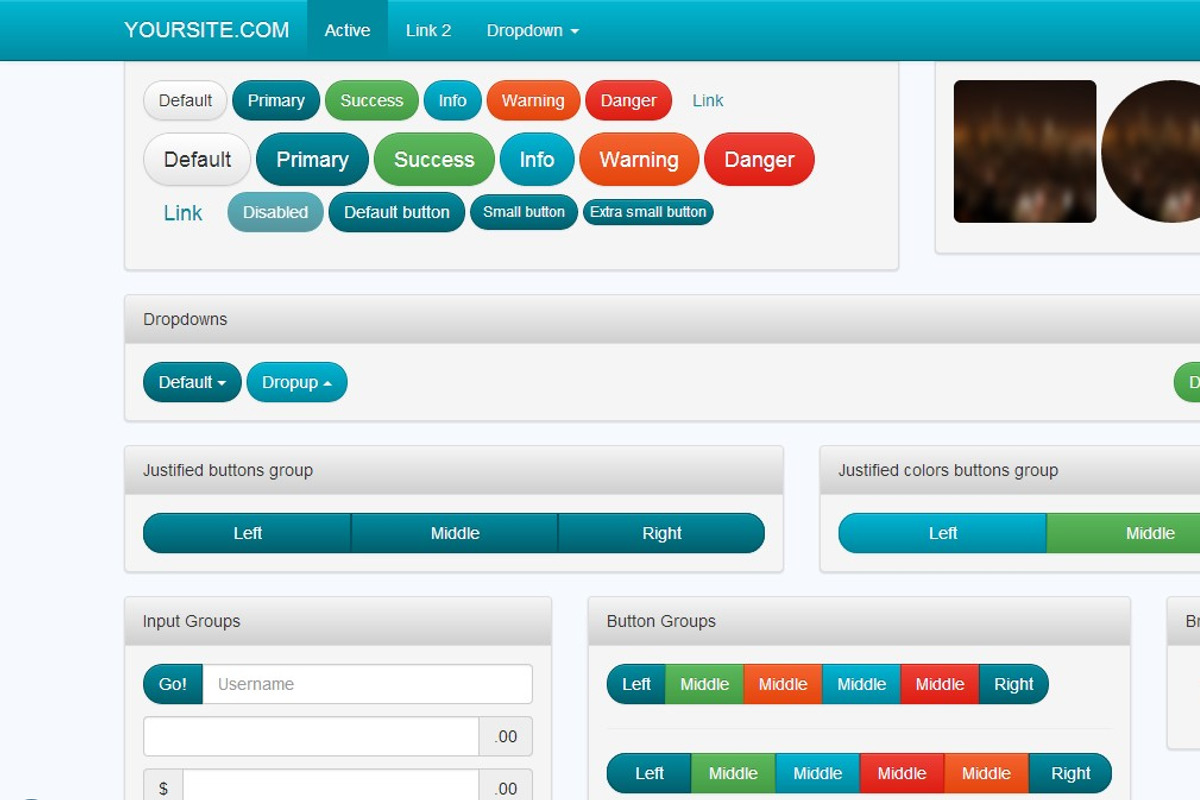1200x800 pixels.
Task: Click the large Danger button
Action: tap(758, 160)
